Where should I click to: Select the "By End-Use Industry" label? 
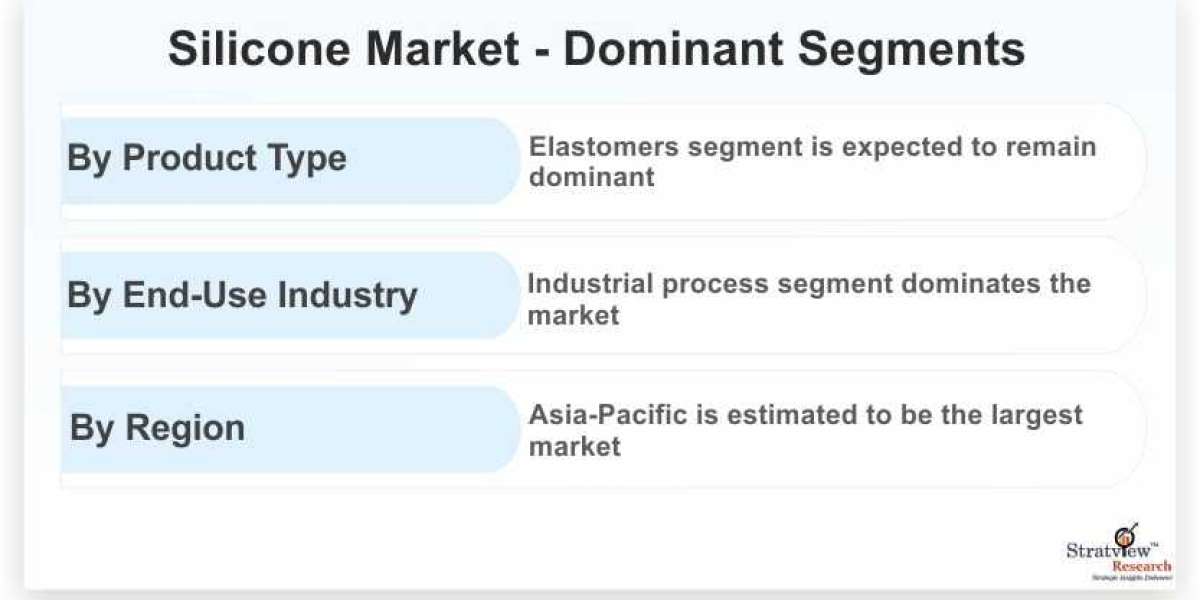pyautogui.click(x=242, y=295)
